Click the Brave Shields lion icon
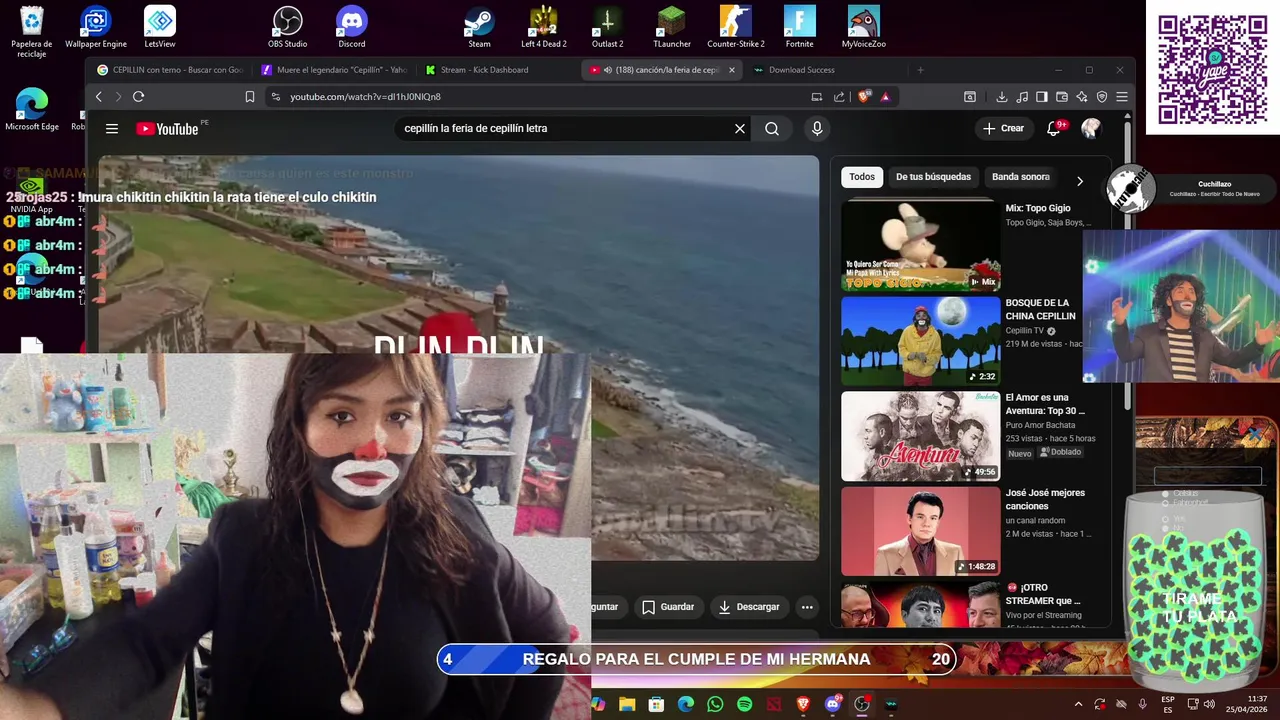1280x720 pixels. tap(864, 97)
